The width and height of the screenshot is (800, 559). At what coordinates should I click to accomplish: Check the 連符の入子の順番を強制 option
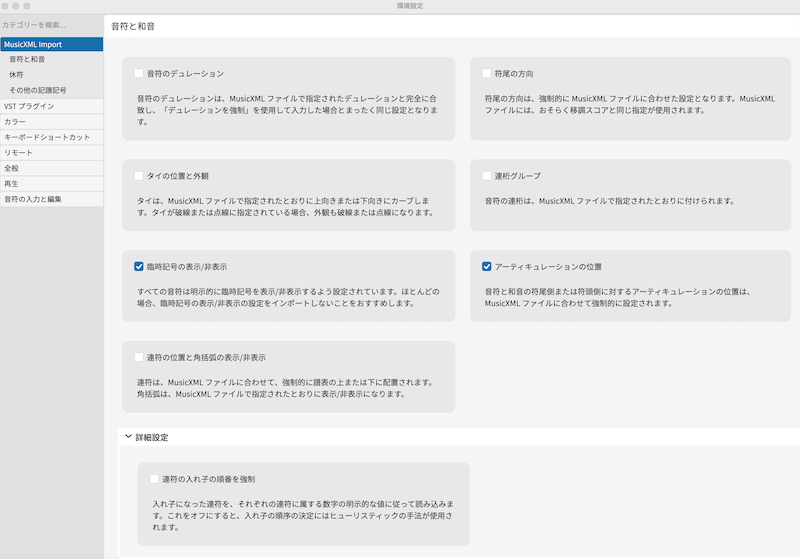pos(155,479)
